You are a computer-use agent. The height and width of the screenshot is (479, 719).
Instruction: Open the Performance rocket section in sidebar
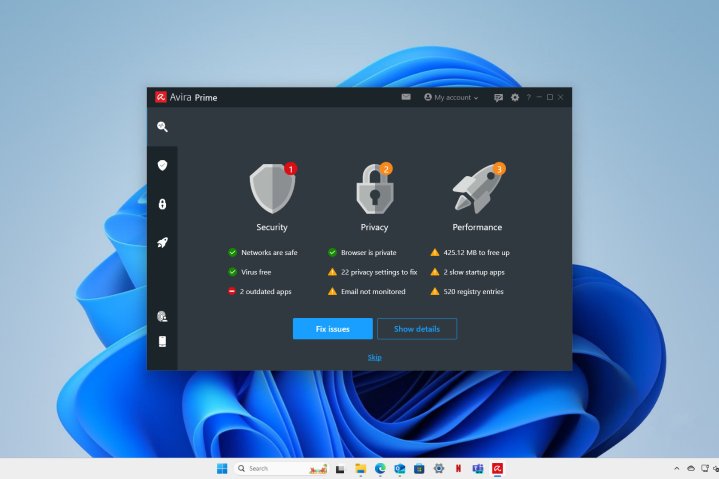click(162, 242)
